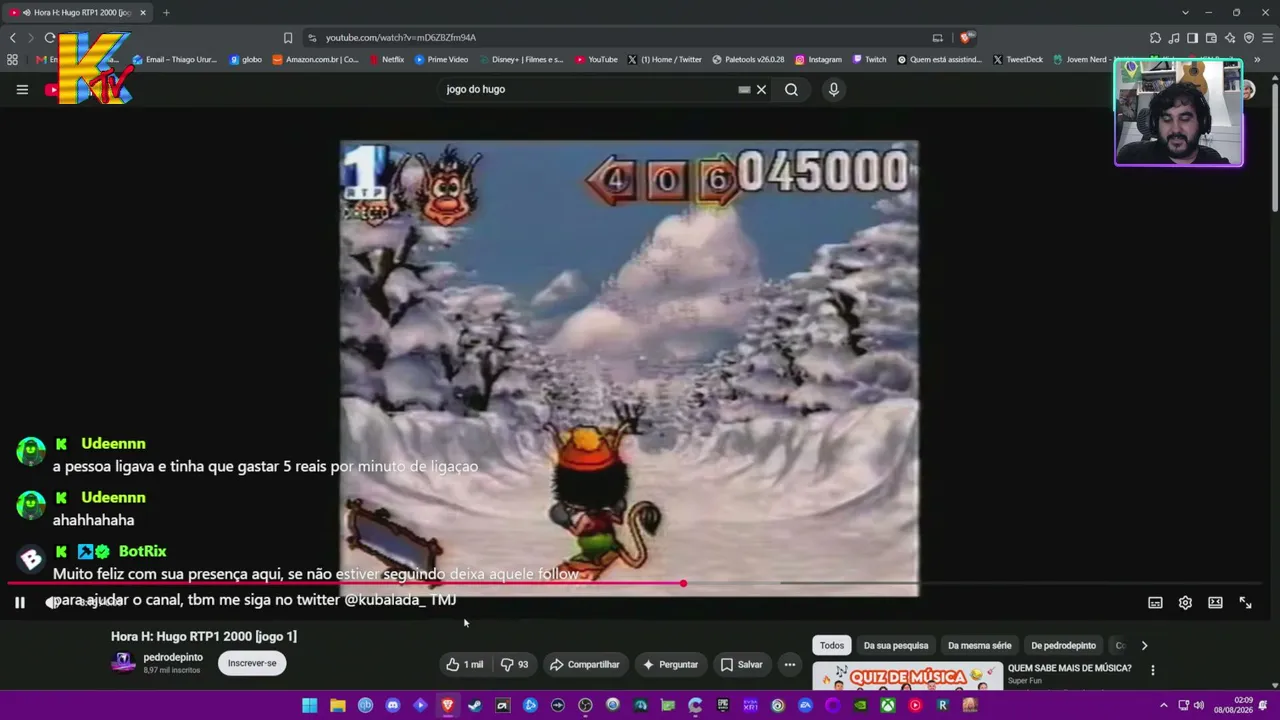Open the Home / Twitter bookmark
The width and height of the screenshot is (1280, 720).
[665, 59]
